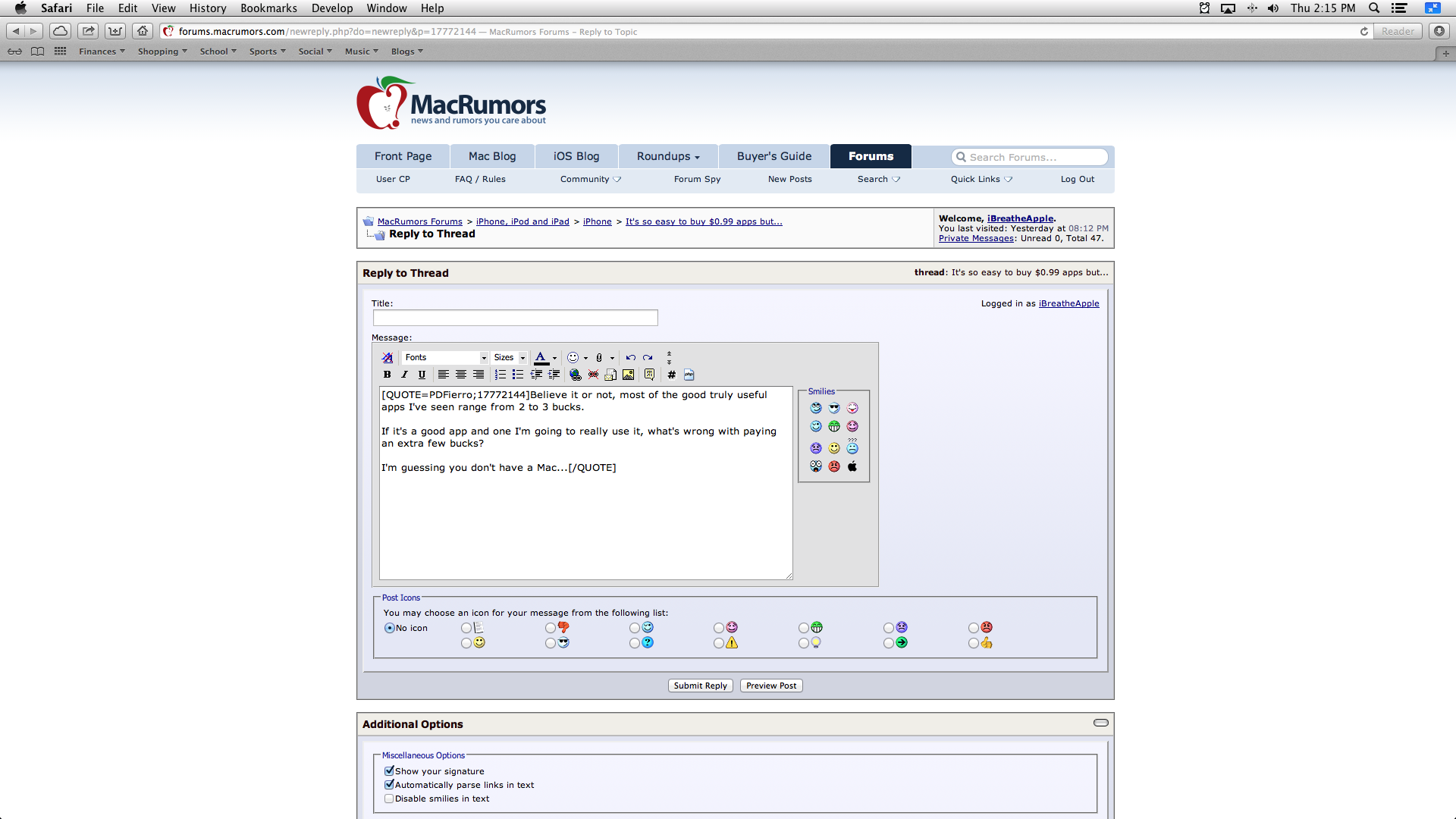Click the insert link globe icon
The height and width of the screenshot is (819, 1456).
[576, 375]
